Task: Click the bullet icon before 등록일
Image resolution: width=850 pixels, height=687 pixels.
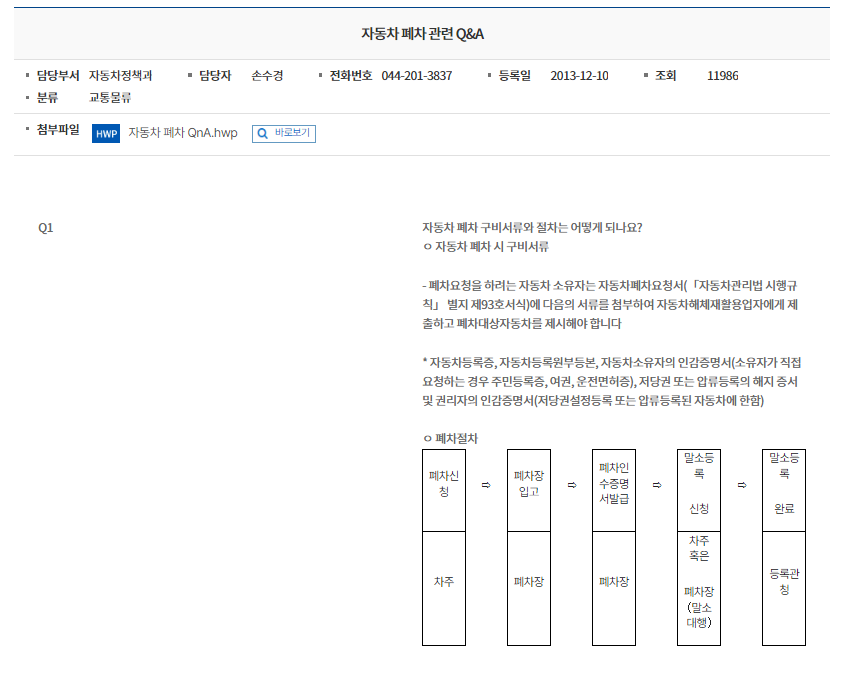Action: pos(490,74)
